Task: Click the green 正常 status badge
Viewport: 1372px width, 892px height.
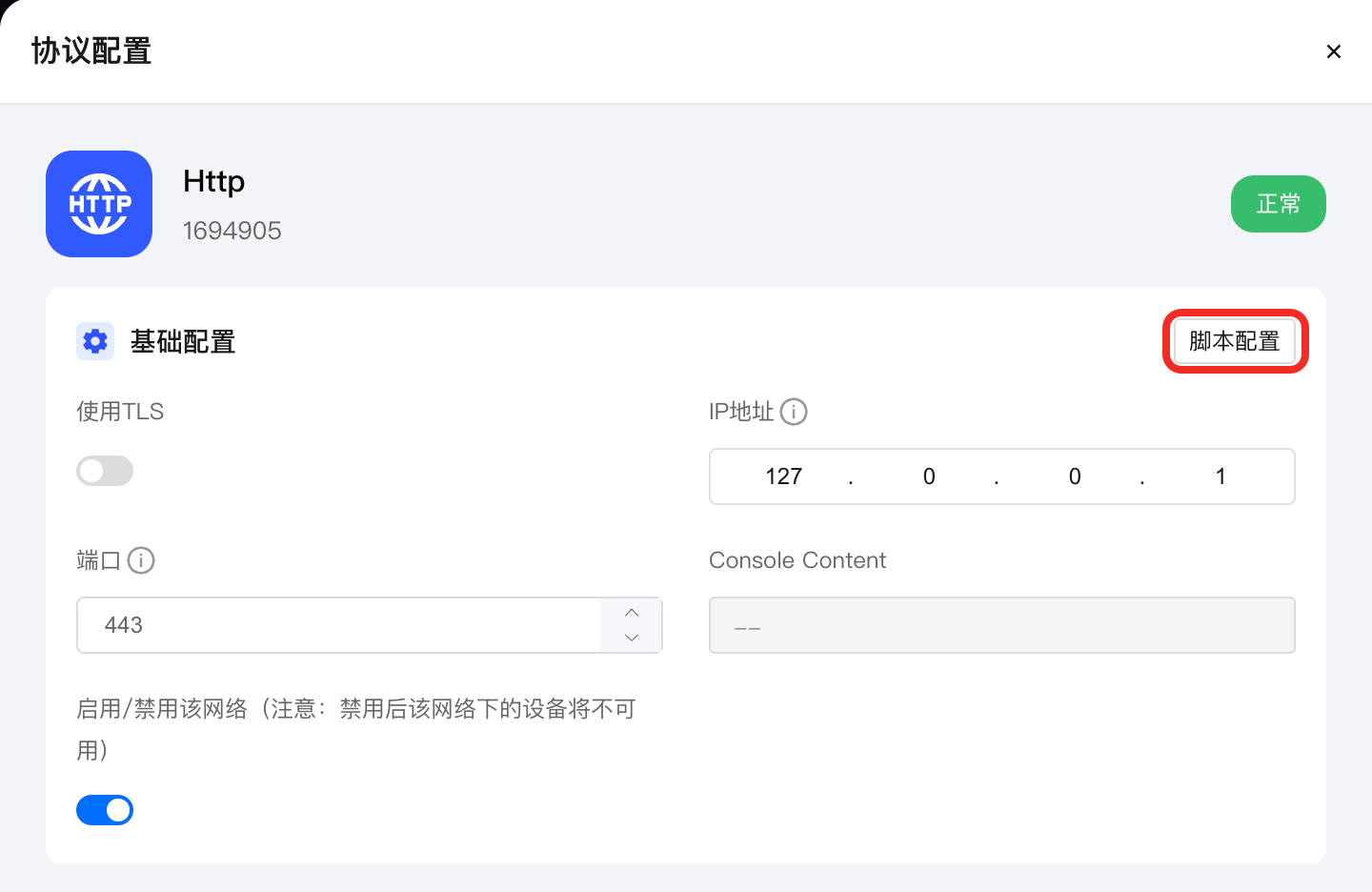Action: pyautogui.click(x=1279, y=204)
